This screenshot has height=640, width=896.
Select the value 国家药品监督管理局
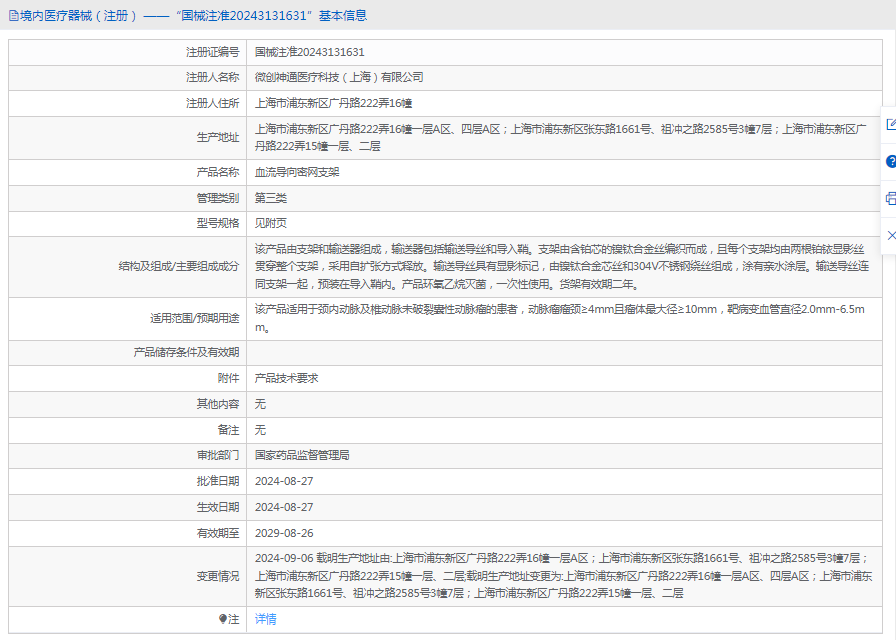point(302,455)
